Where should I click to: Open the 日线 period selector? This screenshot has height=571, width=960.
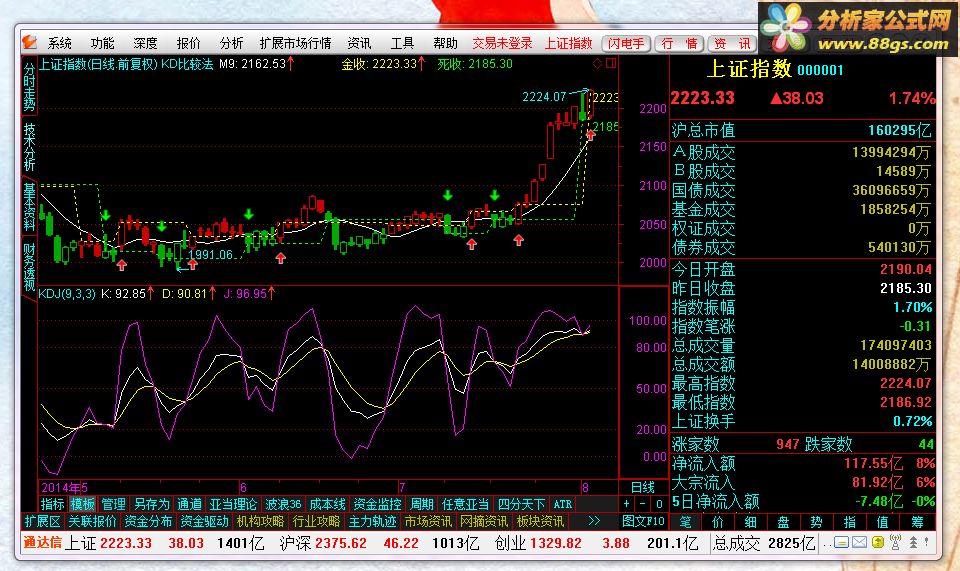643,487
